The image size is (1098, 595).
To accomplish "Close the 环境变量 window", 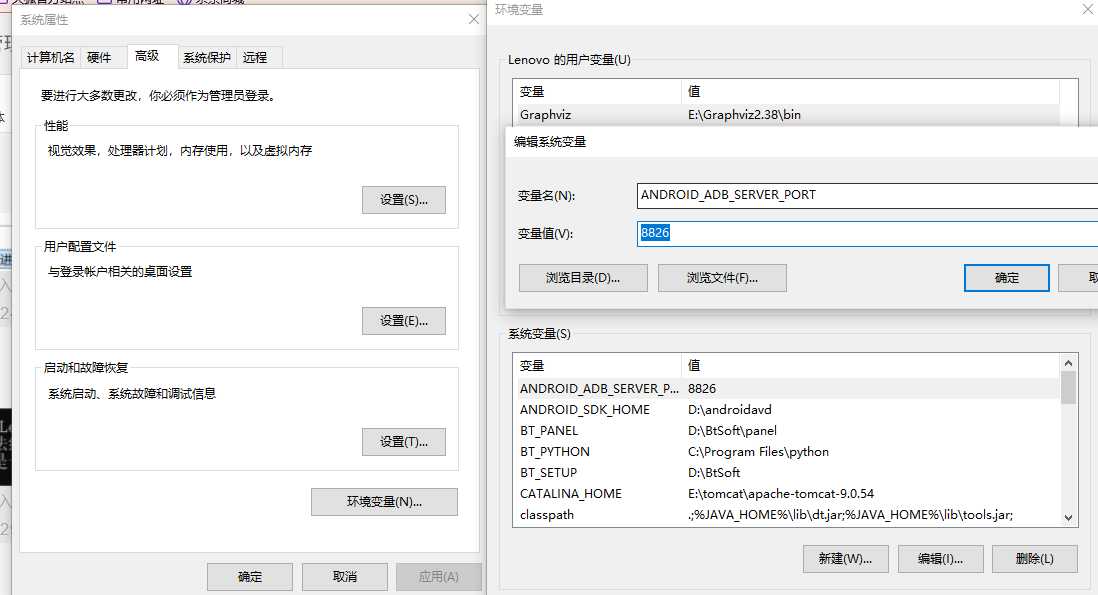I will [1088, 9].
